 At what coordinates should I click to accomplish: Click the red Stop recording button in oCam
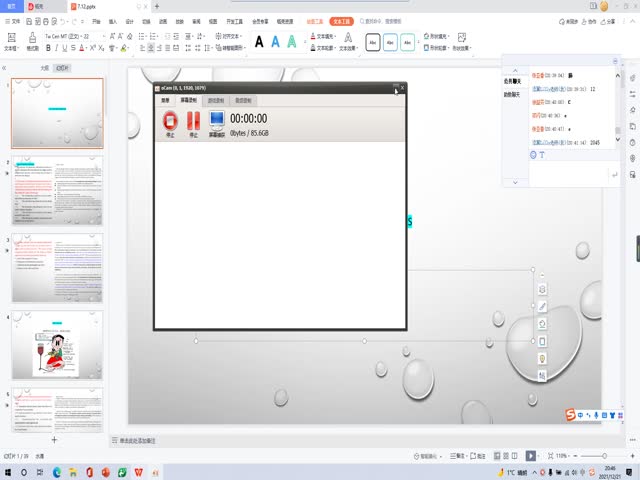(169, 122)
